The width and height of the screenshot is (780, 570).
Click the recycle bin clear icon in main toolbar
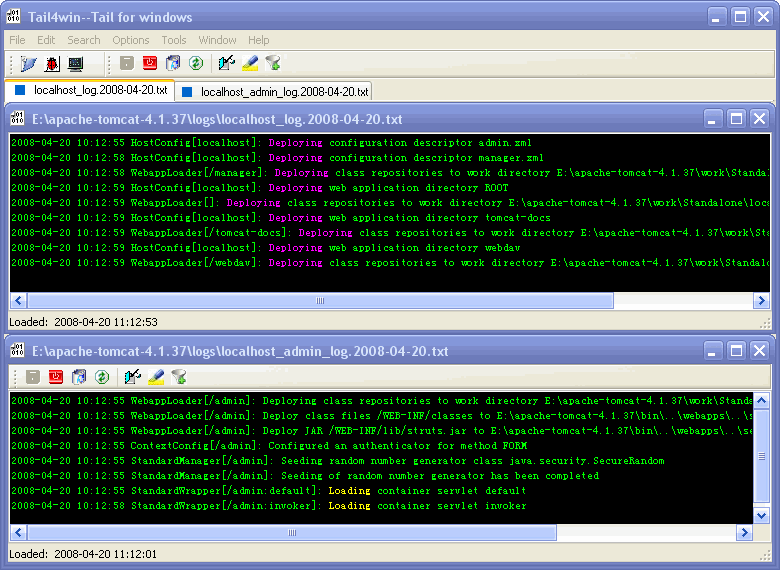[x=173, y=63]
